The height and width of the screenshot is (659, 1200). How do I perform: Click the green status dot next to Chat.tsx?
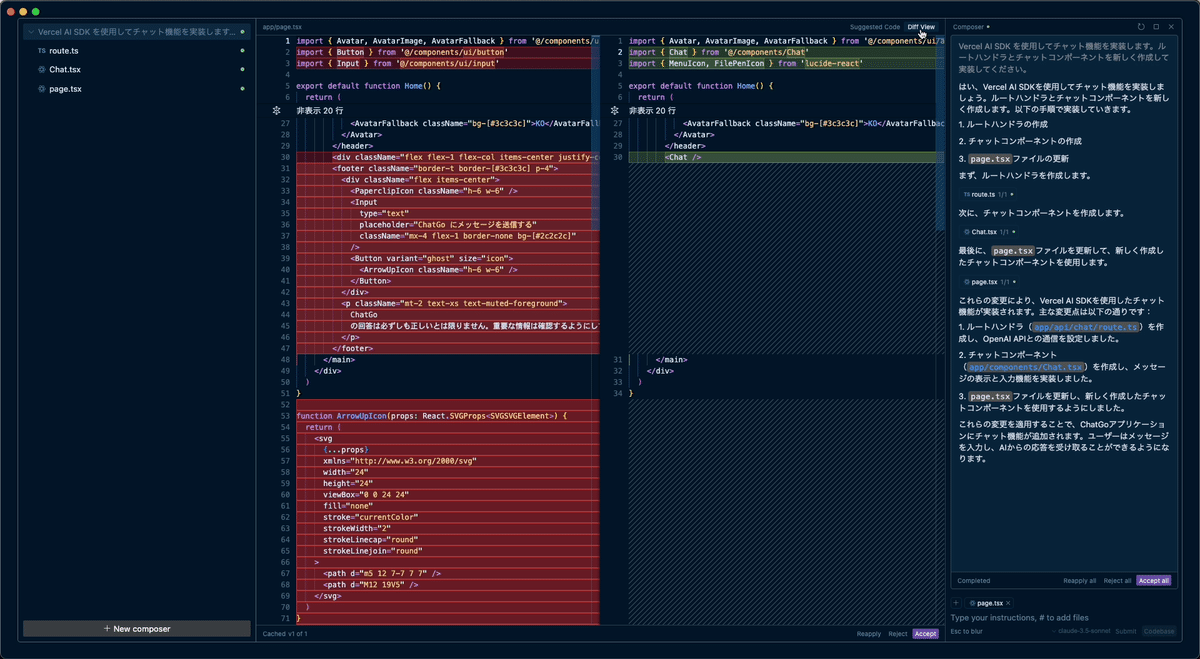click(242, 70)
